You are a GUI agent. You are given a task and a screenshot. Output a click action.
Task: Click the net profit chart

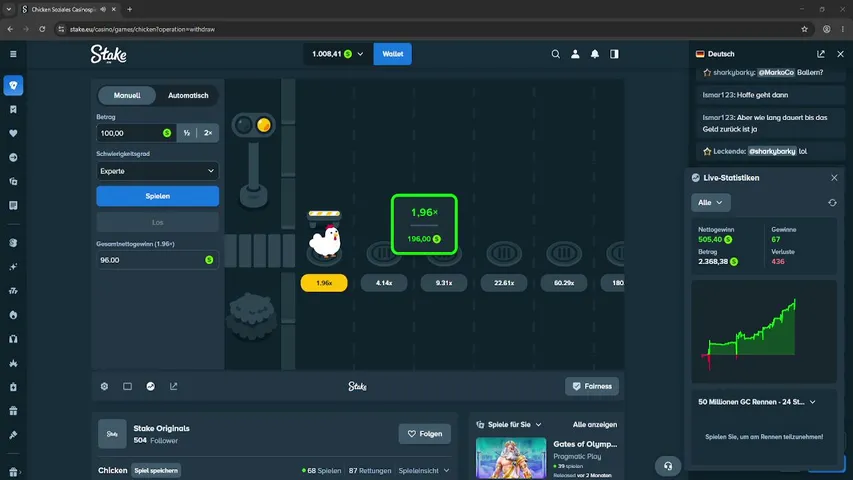pos(764,331)
